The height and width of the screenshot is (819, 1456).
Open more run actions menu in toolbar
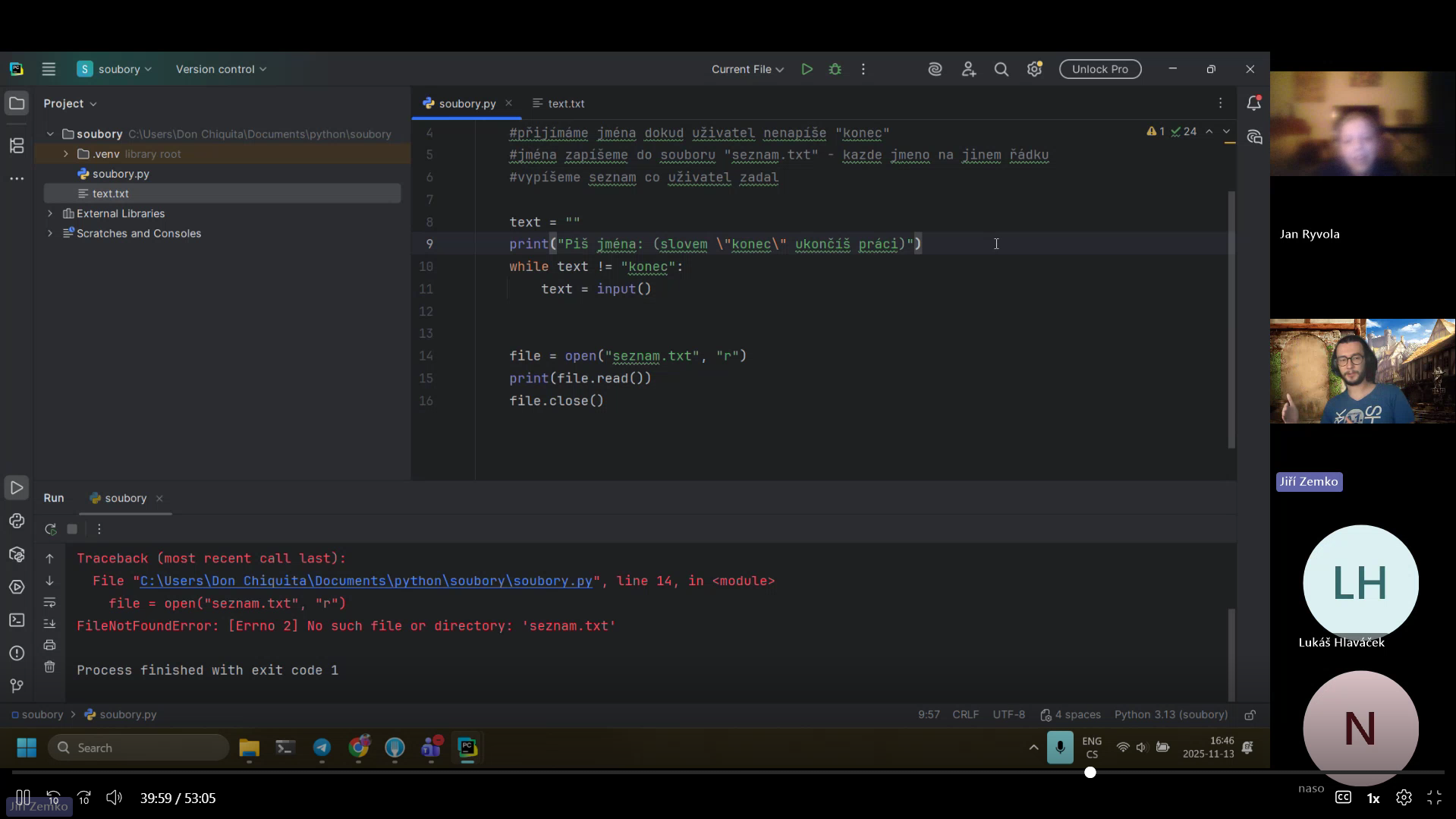pyautogui.click(x=863, y=69)
